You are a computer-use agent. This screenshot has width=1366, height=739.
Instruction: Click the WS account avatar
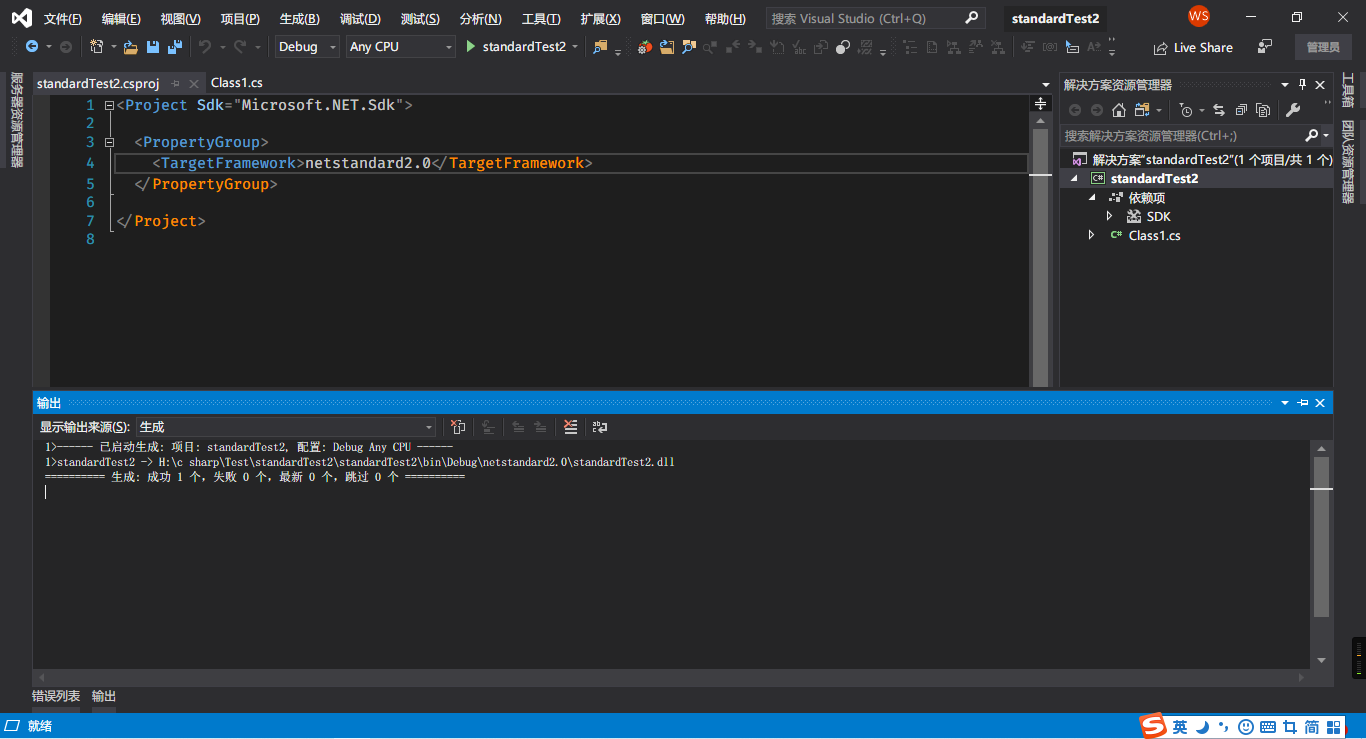pyautogui.click(x=1199, y=17)
